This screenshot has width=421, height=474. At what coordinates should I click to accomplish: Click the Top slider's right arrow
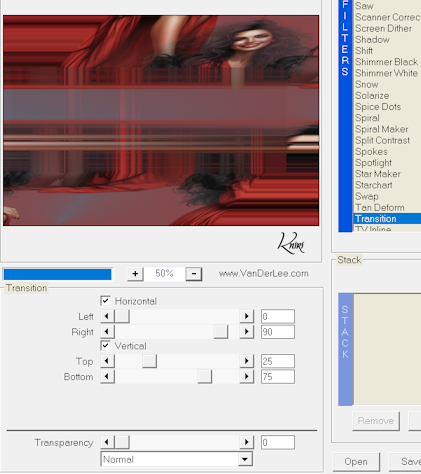[247, 361]
